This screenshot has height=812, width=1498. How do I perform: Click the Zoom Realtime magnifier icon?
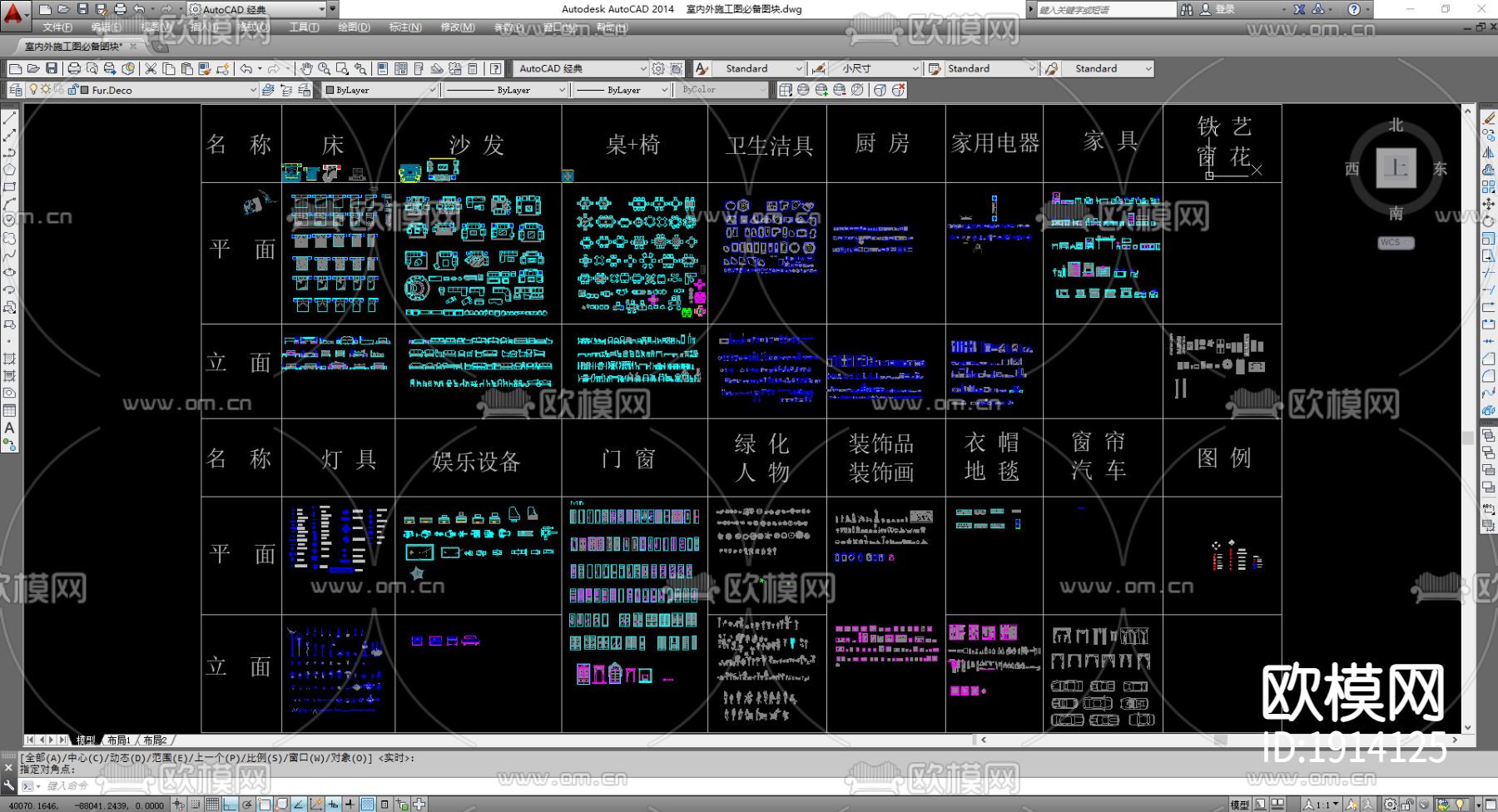pos(324,68)
